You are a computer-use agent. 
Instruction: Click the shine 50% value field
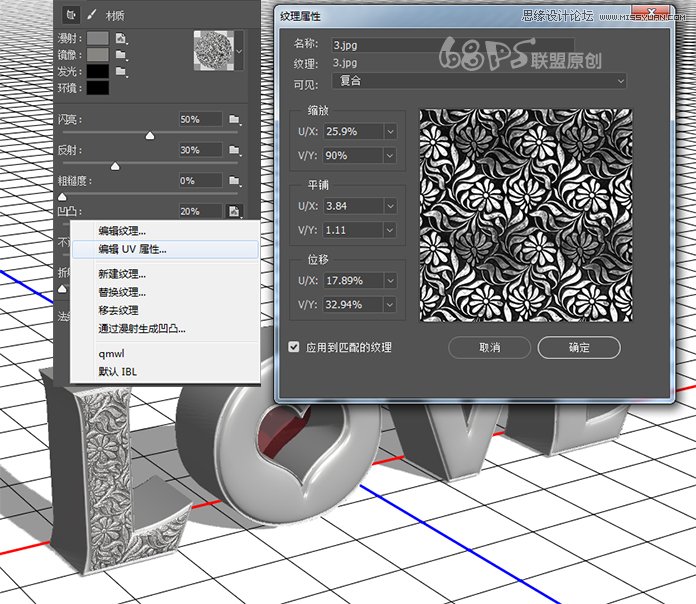(x=200, y=119)
